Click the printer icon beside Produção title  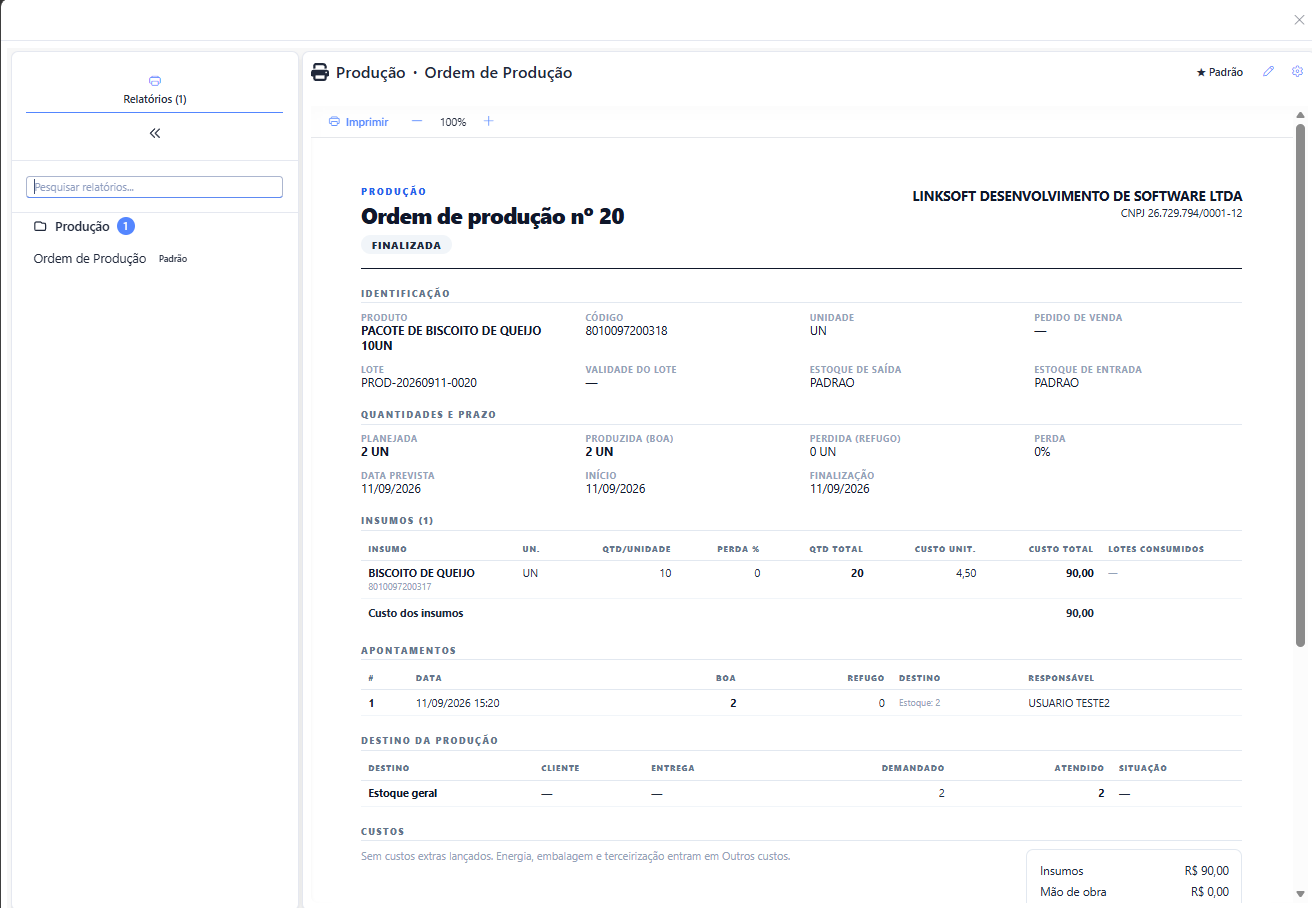320,73
